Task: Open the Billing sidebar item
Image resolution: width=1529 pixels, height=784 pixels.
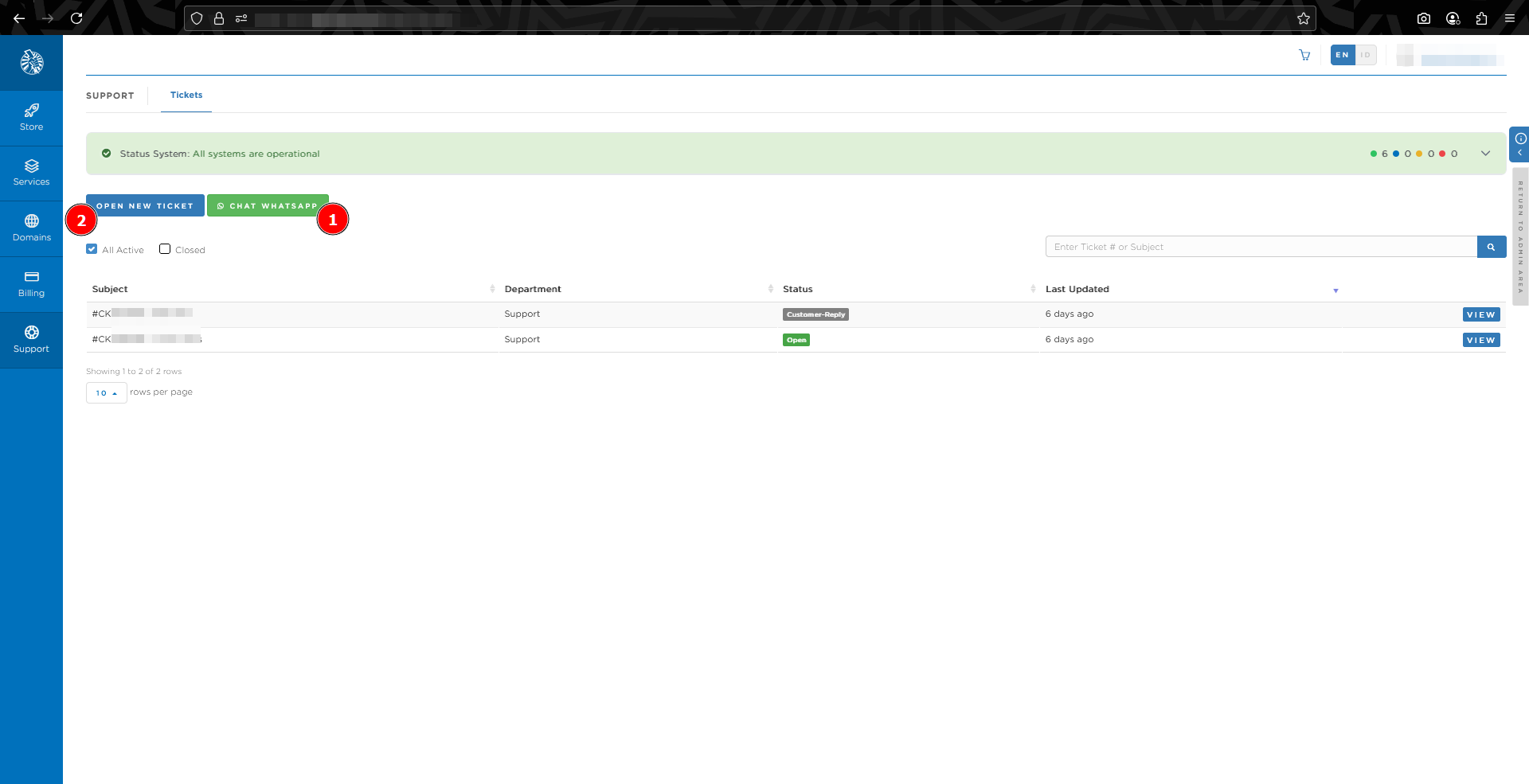Action: click(x=31, y=284)
